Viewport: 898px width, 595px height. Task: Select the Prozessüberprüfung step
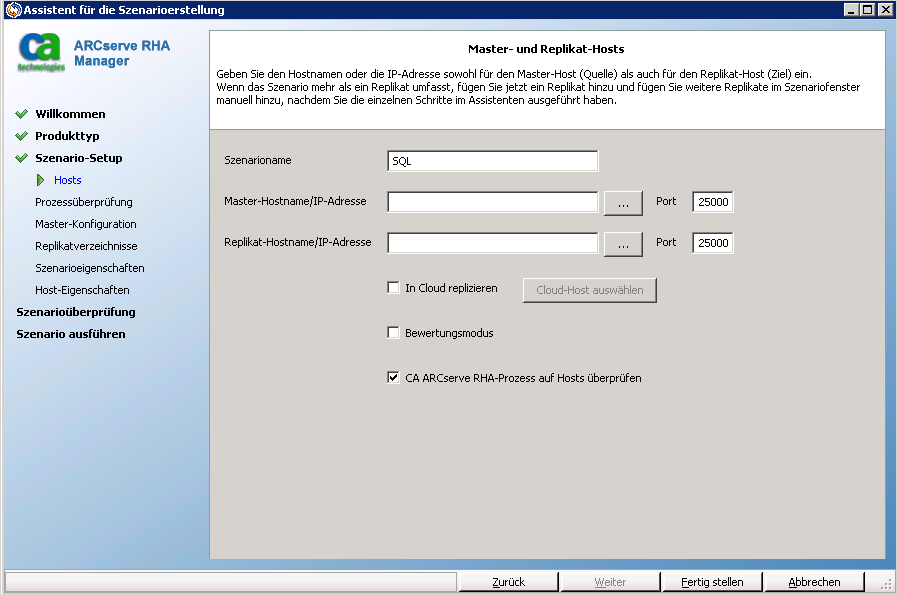(84, 202)
